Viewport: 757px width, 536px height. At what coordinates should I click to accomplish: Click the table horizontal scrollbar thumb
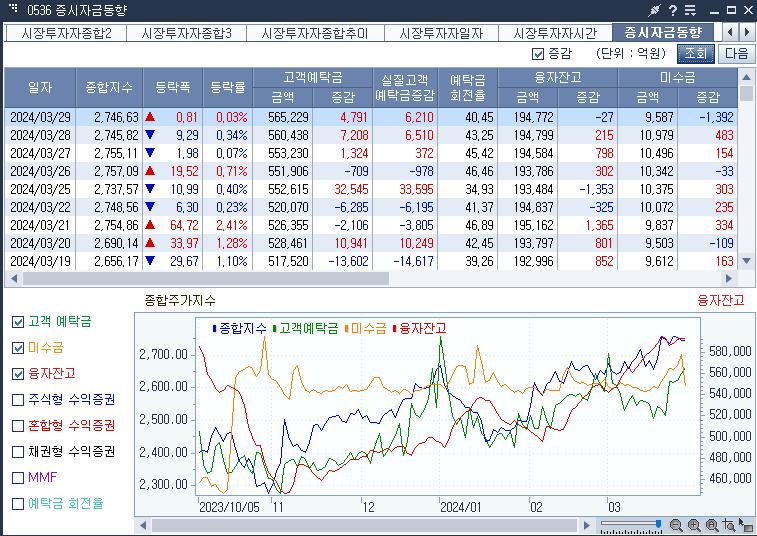[206, 278]
